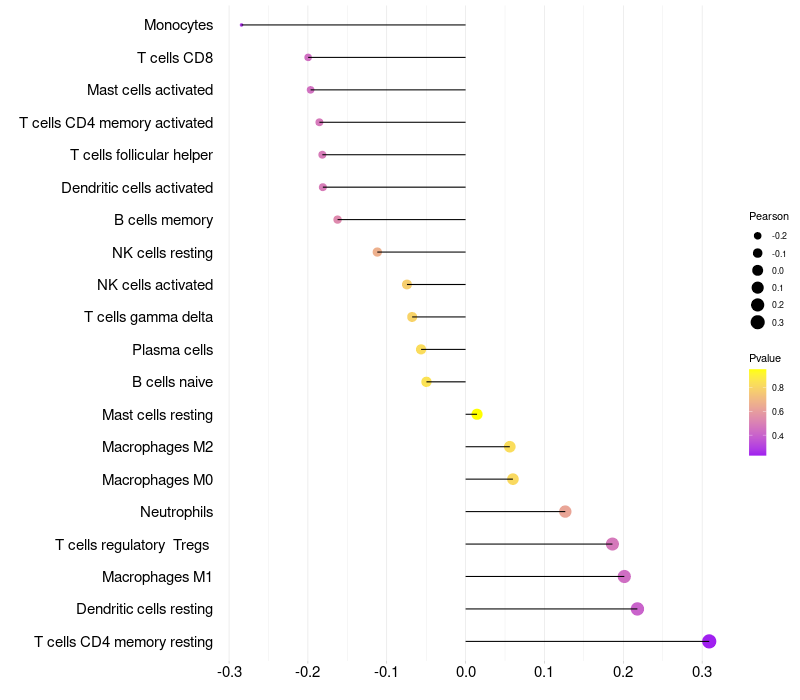Select the NK cells resting dot
Viewport: 800px width, 700px height.
click(377, 252)
